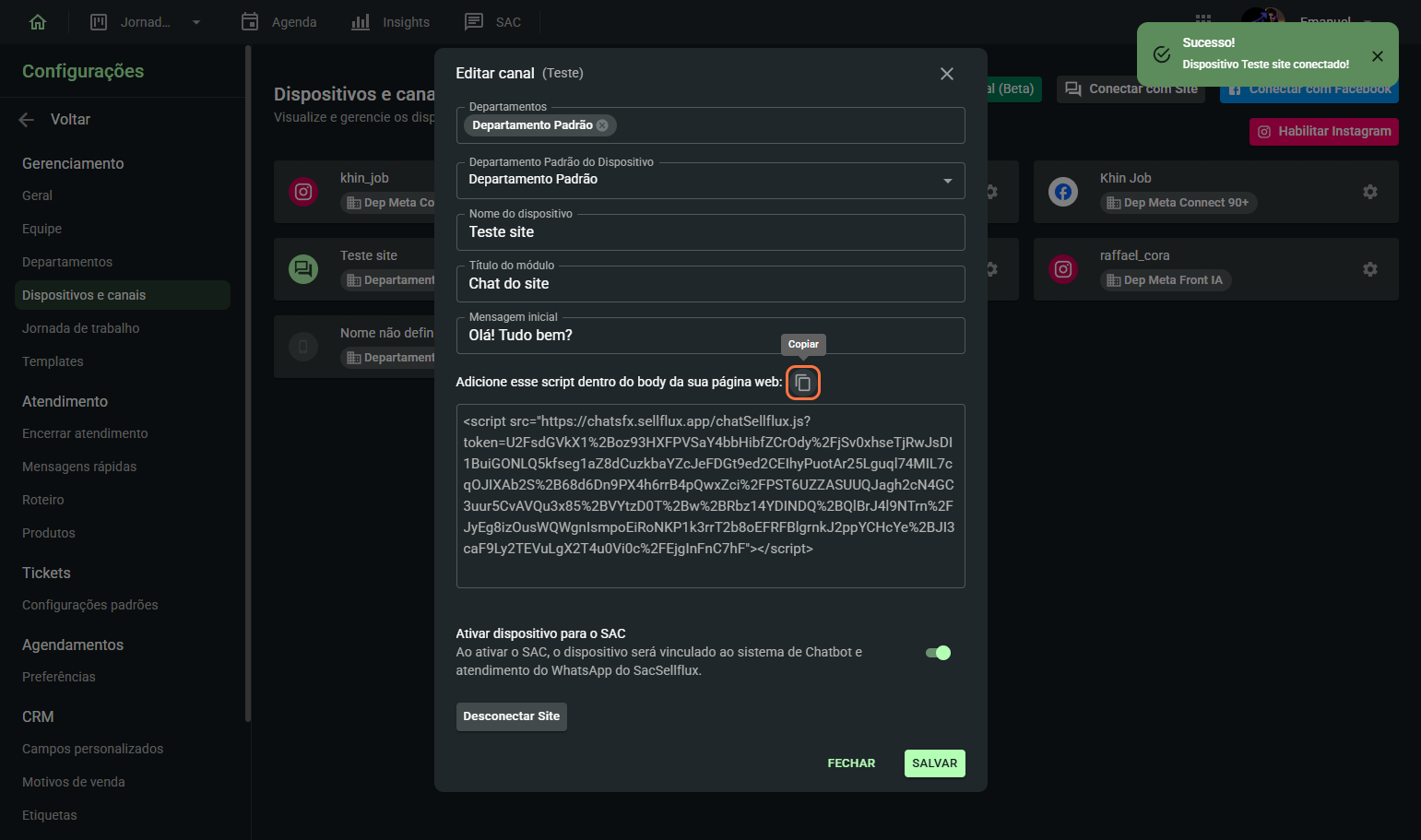Open Produtos in sidebar
The height and width of the screenshot is (840, 1421).
point(49,533)
